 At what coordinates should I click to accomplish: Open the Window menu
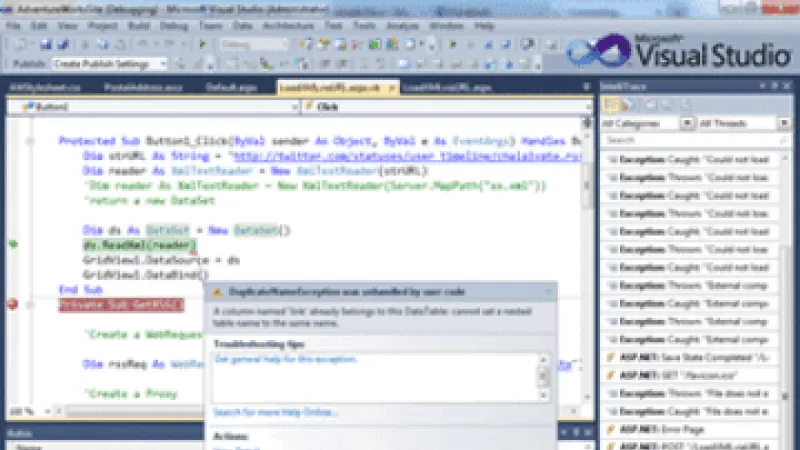(446, 26)
